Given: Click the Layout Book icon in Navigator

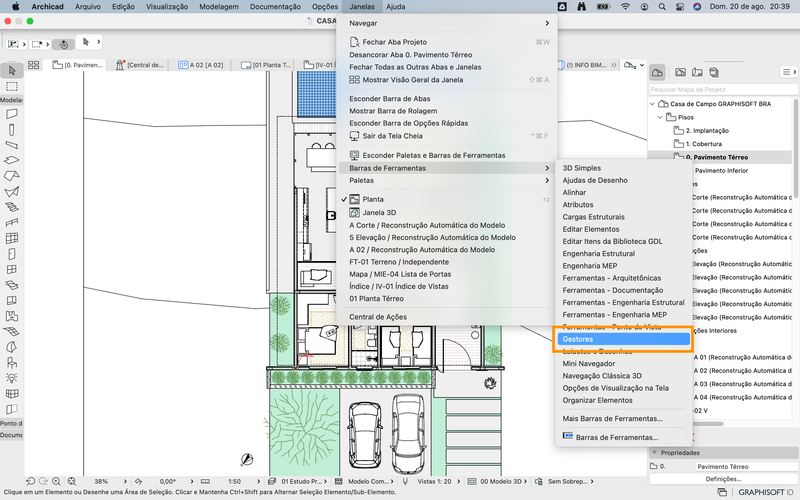Looking at the screenshot, I should [697, 72].
